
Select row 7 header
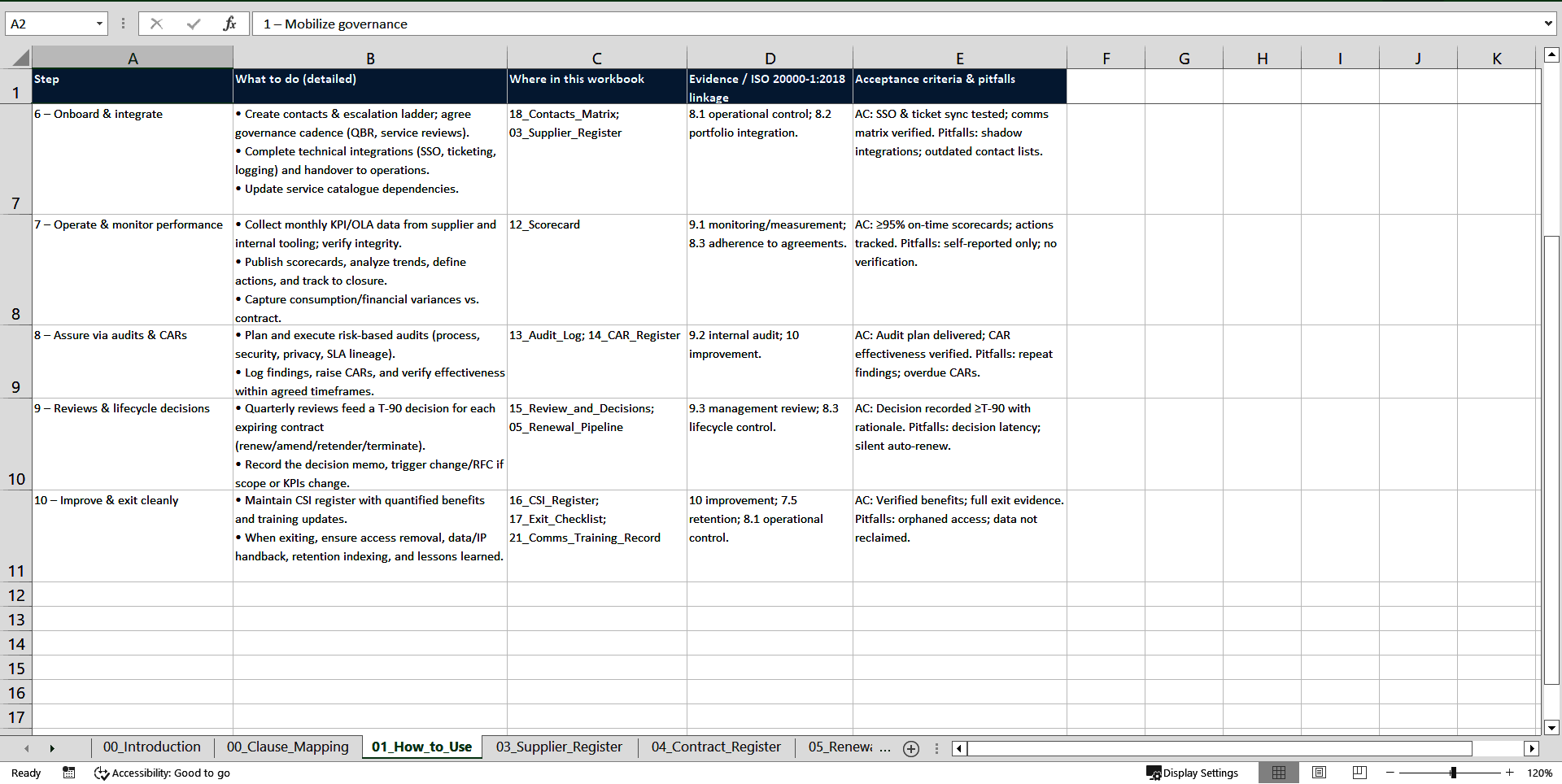pos(15,159)
